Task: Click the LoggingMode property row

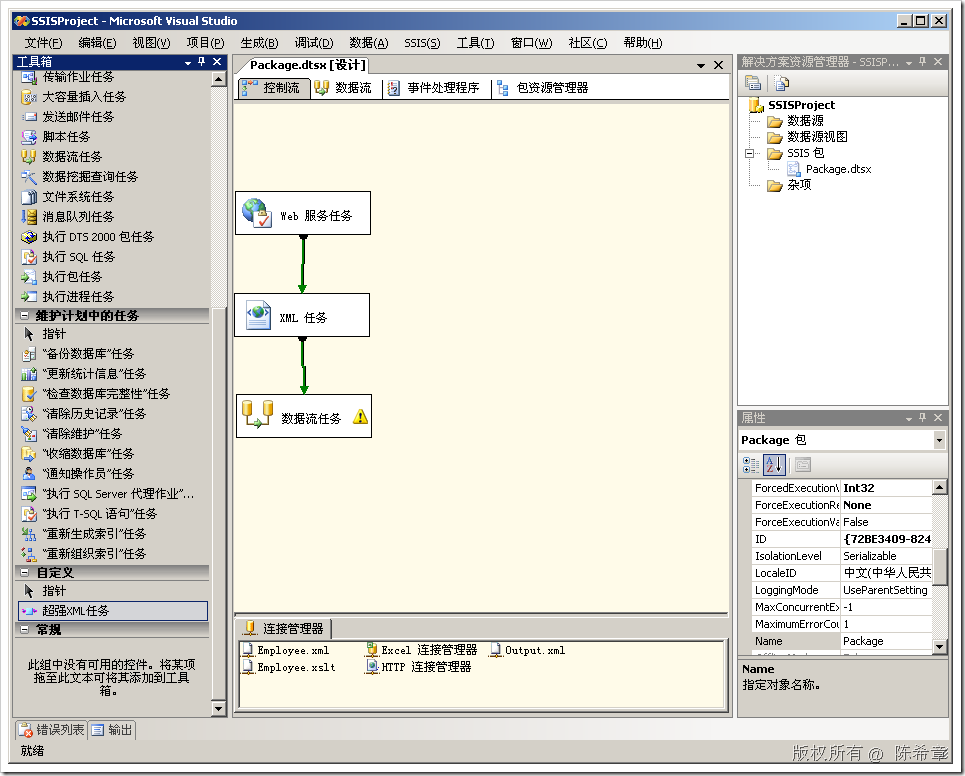Action: [842, 590]
